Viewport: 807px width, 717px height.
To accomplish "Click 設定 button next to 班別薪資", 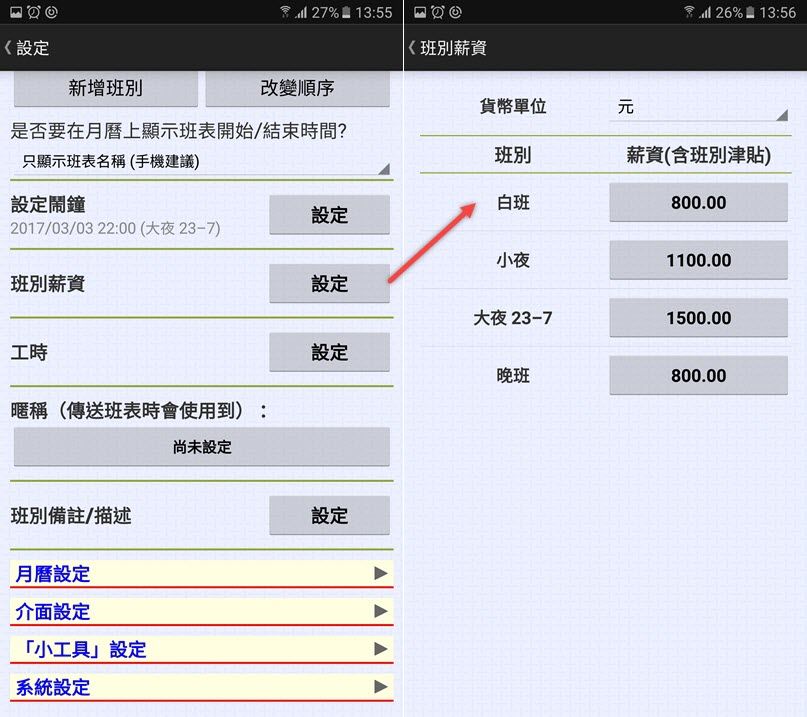I will point(329,284).
